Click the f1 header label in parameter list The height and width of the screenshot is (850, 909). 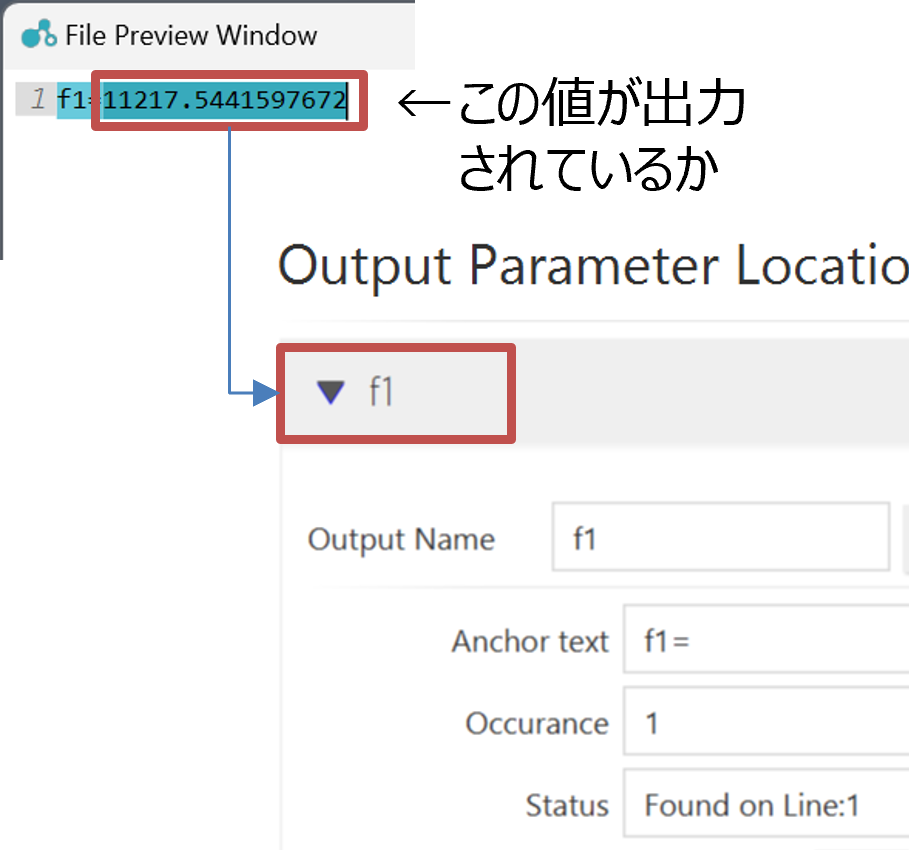[381, 392]
